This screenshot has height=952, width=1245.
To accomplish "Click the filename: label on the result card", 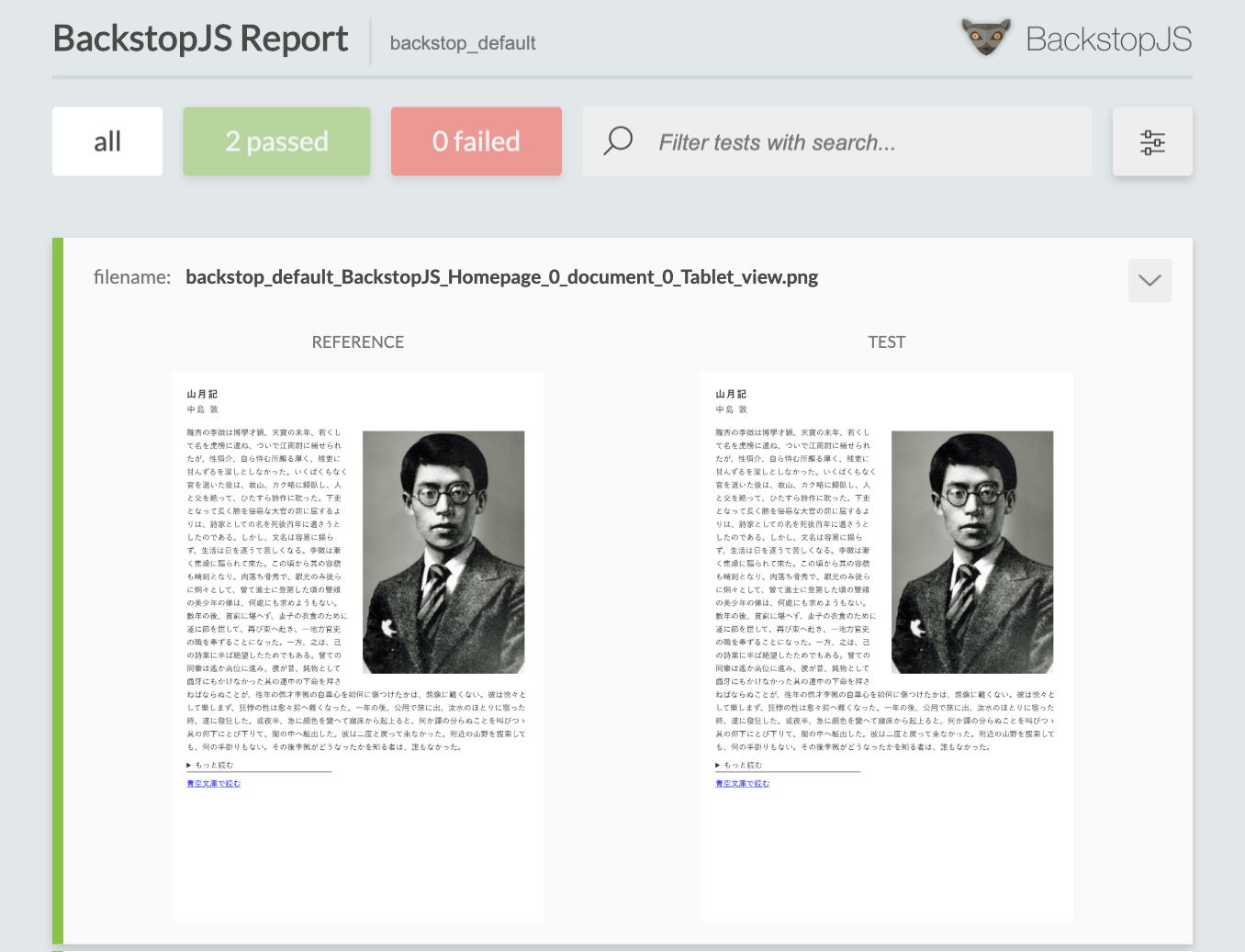I will tap(131, 276).
